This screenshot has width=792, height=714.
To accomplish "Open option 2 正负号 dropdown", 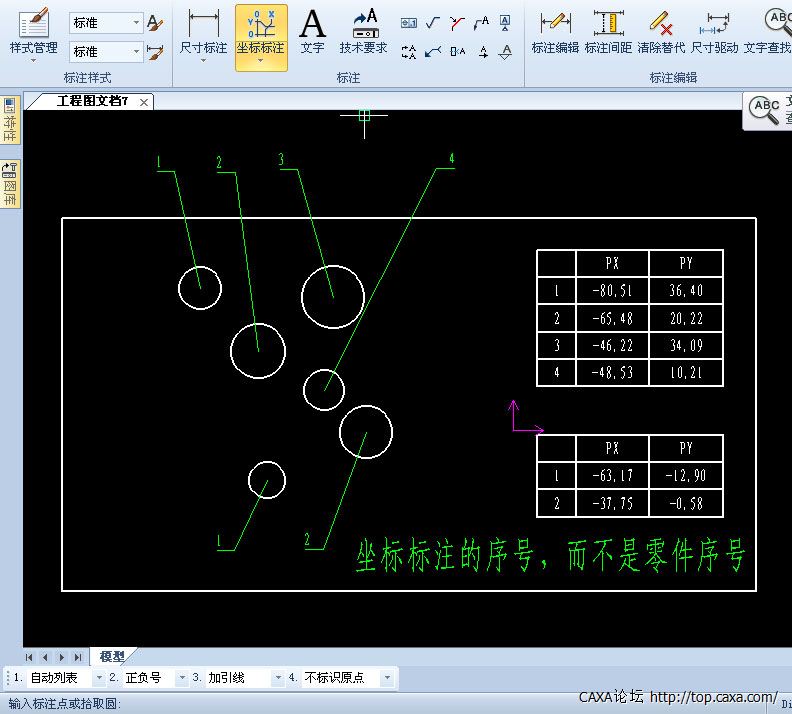I will click(182, 678).
